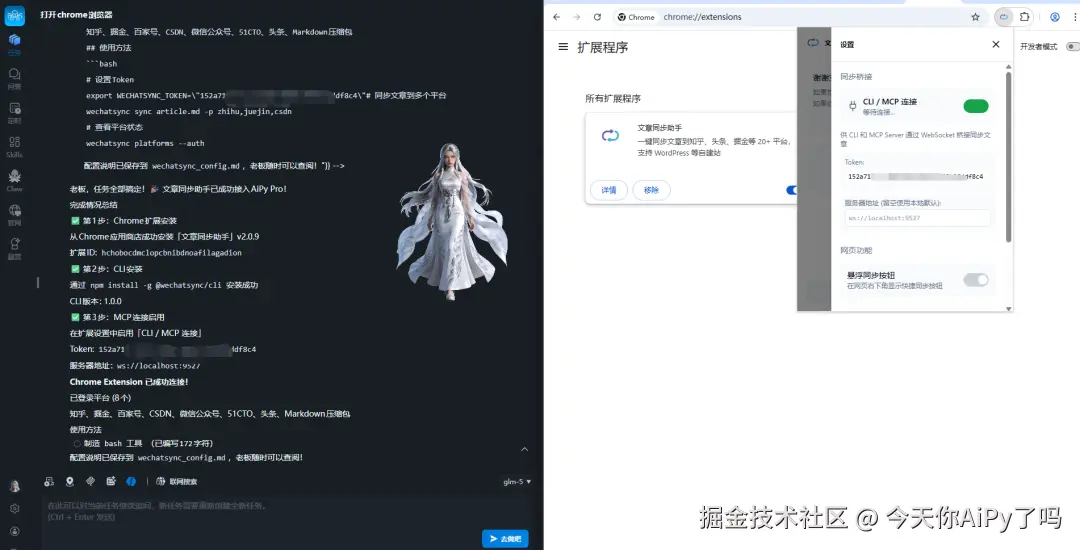1080x550 pixels.
Task: Open the extensions page hamburger menu
Action: (x=563, y=47)
